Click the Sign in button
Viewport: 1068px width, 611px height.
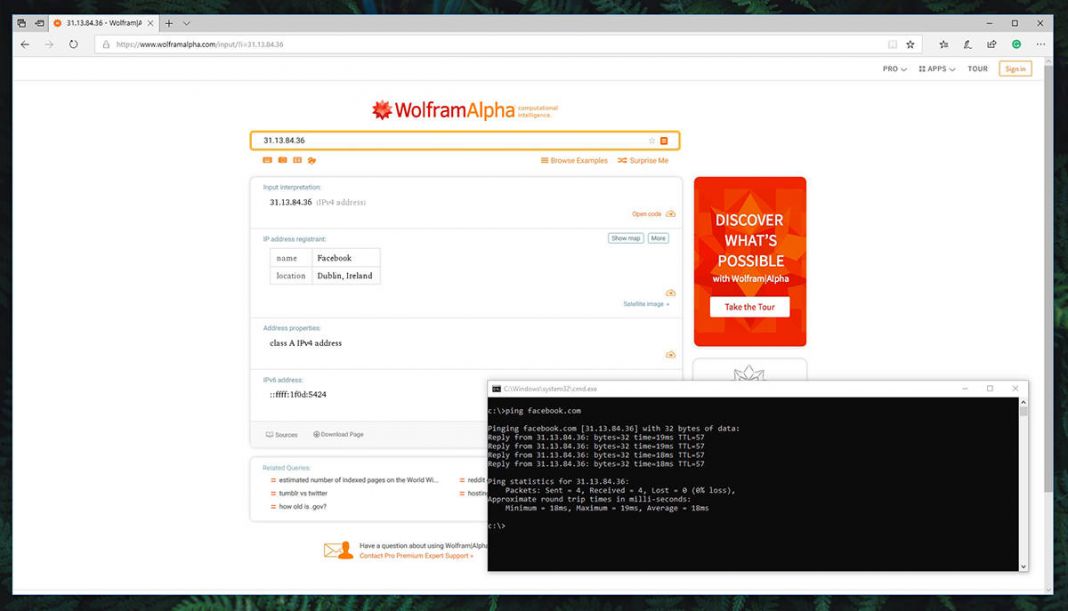tap(1015, 69)
